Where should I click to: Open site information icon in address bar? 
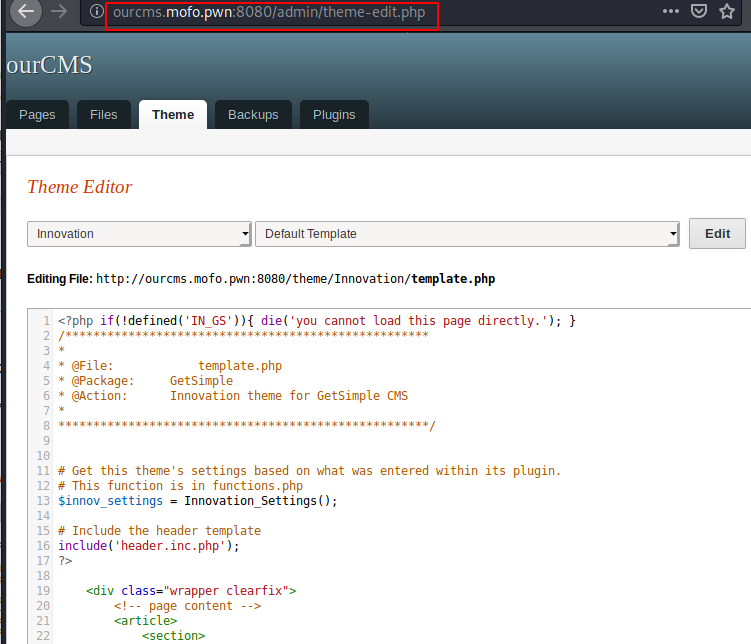click(x=97, y=11)
